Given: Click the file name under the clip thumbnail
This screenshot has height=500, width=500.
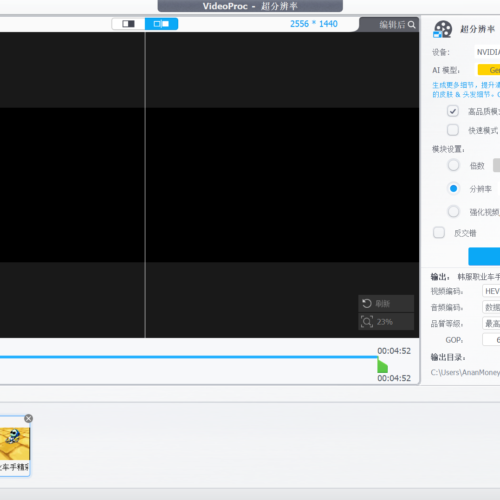Looking at the screenshot, I should pos(15,467).
